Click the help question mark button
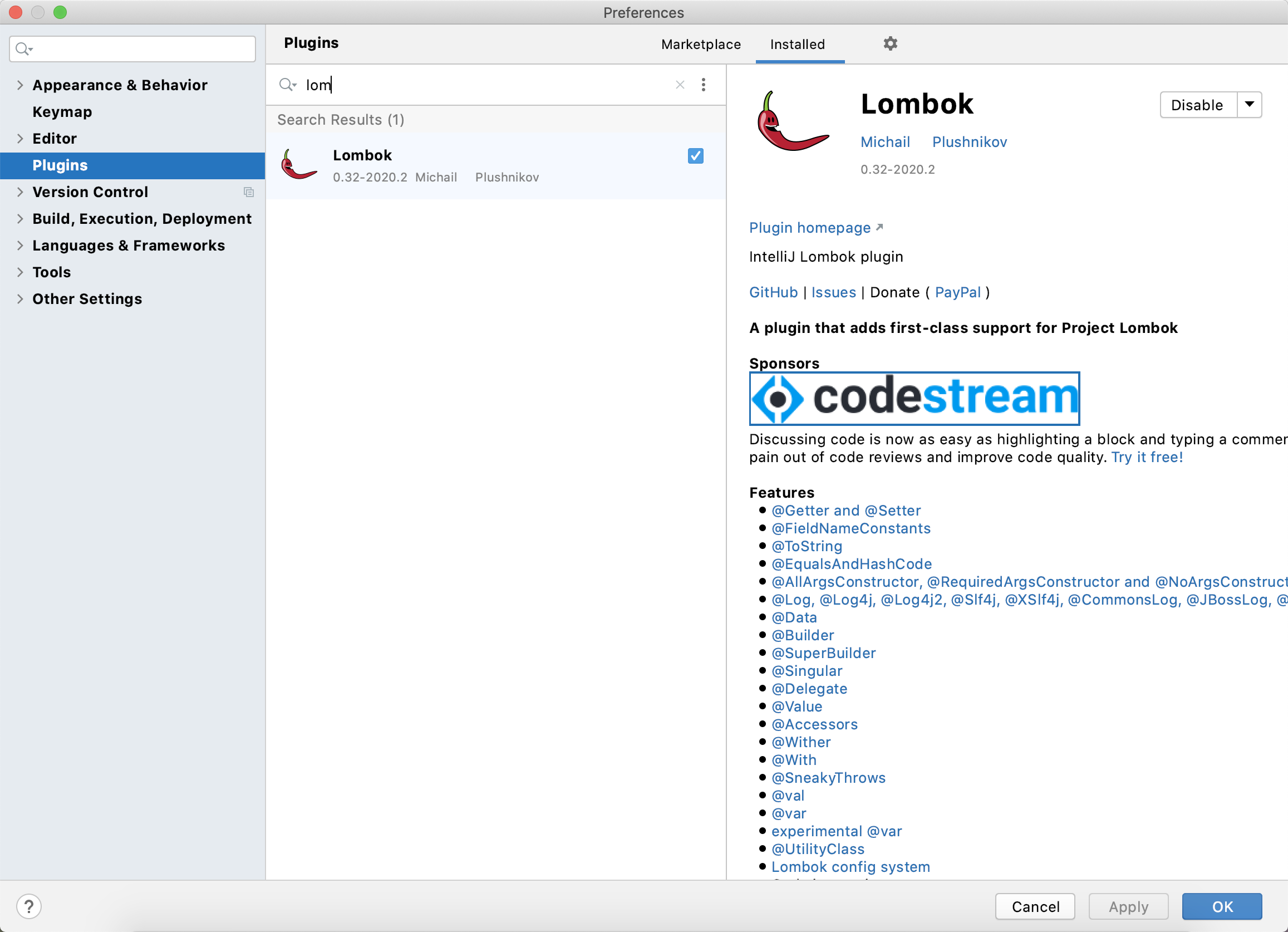This screenshot has width=1288, height=932. pyautogui.click(x=29, y=906)
